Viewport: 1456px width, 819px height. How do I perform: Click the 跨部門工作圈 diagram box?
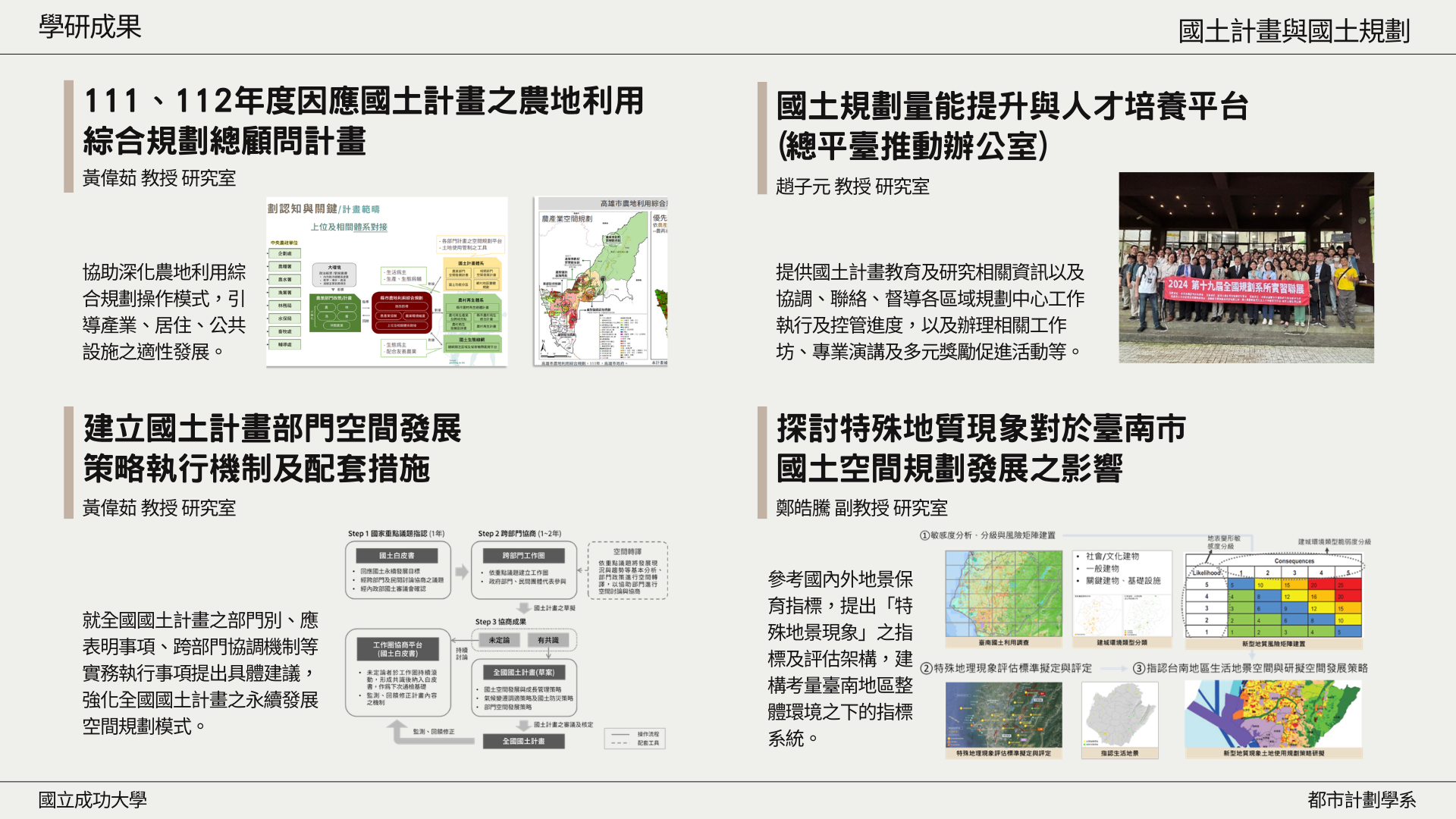[523, 555]
